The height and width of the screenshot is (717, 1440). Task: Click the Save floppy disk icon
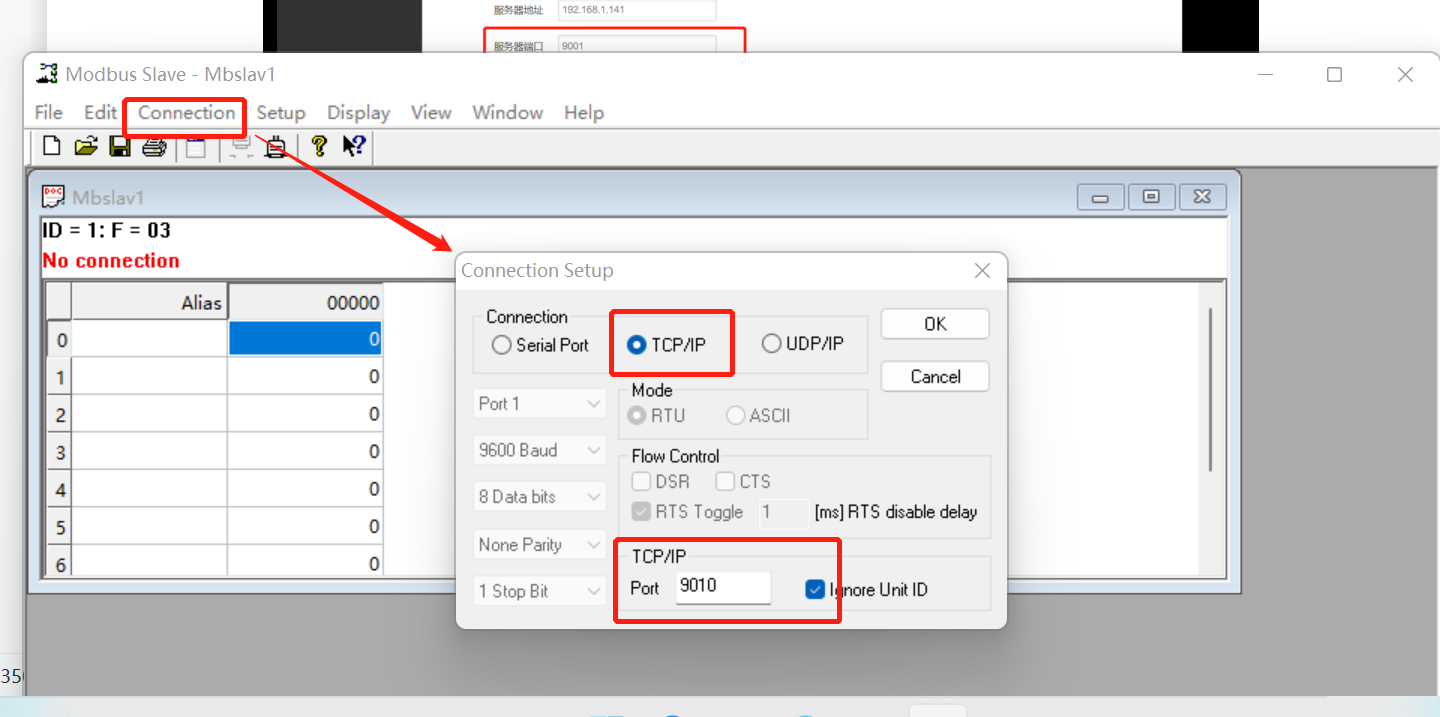click(120, 147)
